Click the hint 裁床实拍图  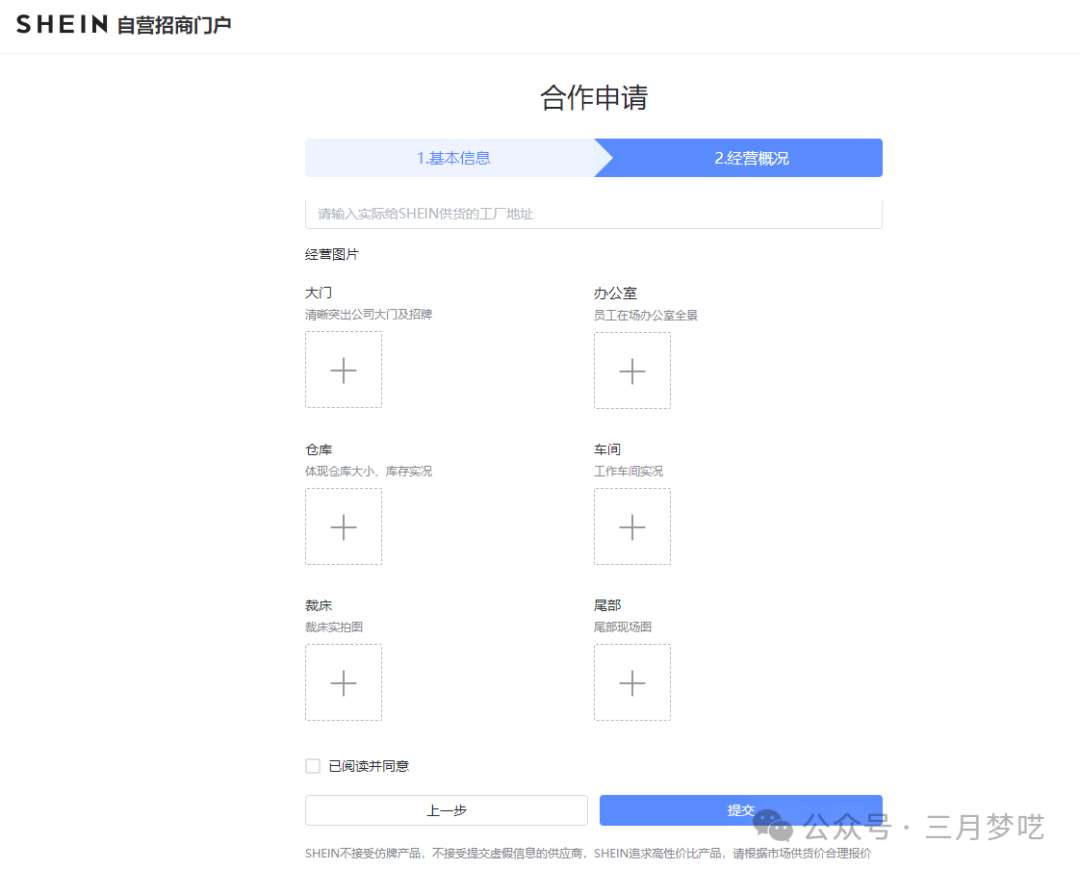point(334,627)
